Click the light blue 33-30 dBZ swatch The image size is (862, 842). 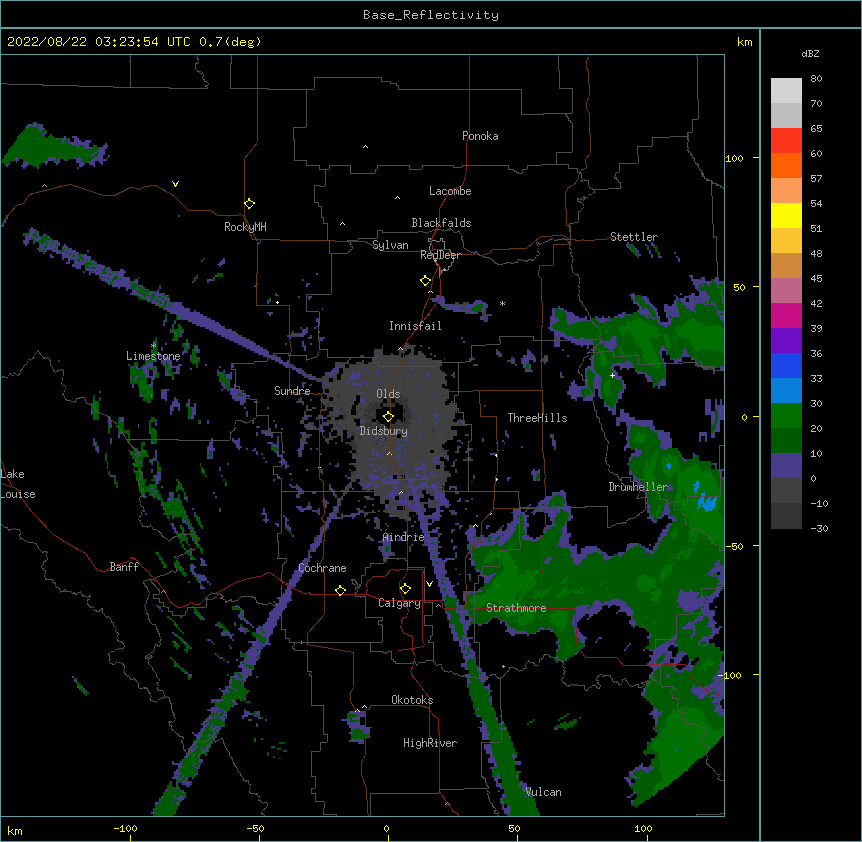click(x=786, y=390)
